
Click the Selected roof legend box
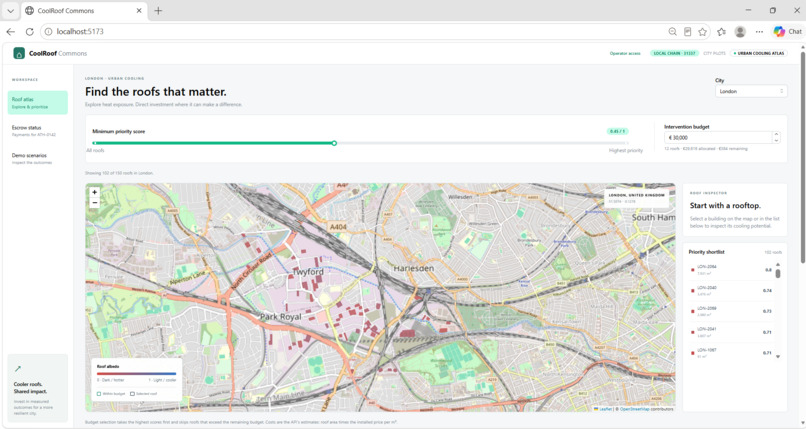point(132,394)
